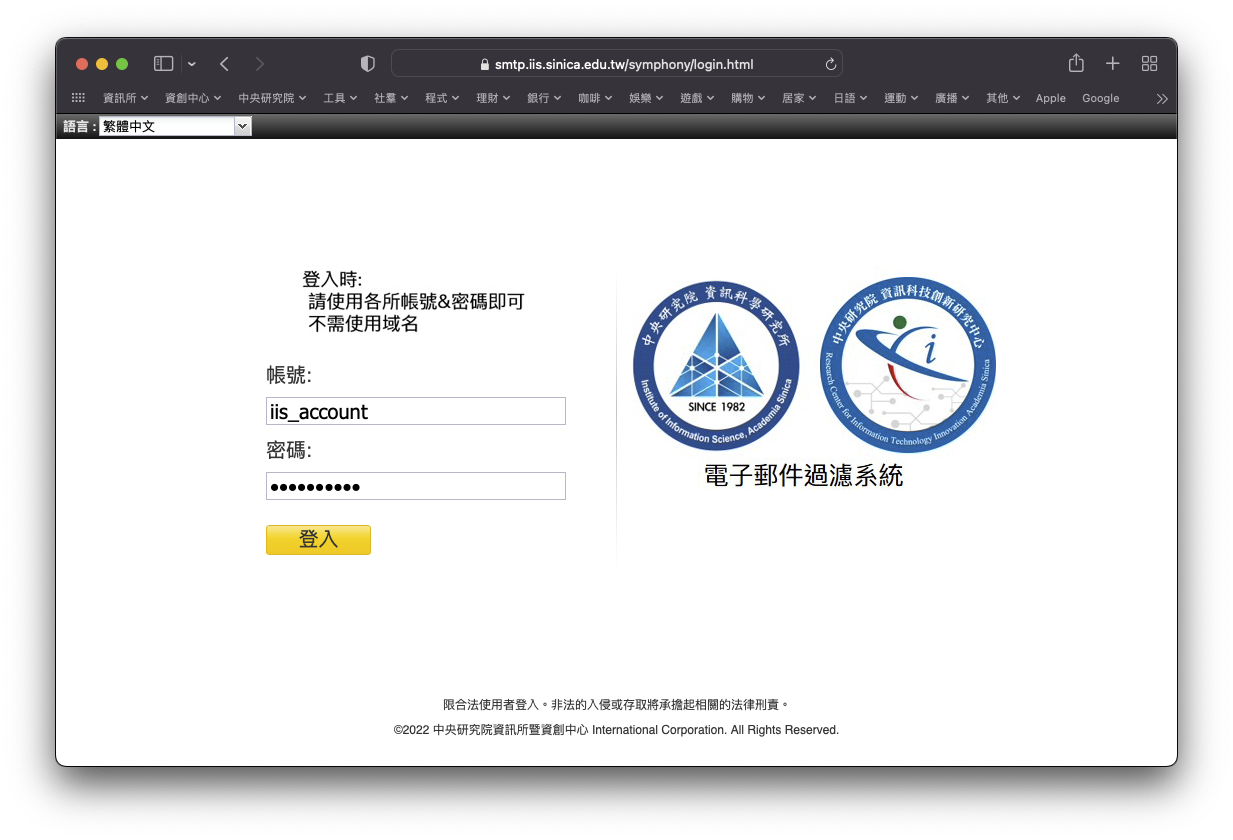Viewport: 1233px width, 840px height.
Task: Open the 娛樂 bookmarks folder
Action: tap(646, 98)
